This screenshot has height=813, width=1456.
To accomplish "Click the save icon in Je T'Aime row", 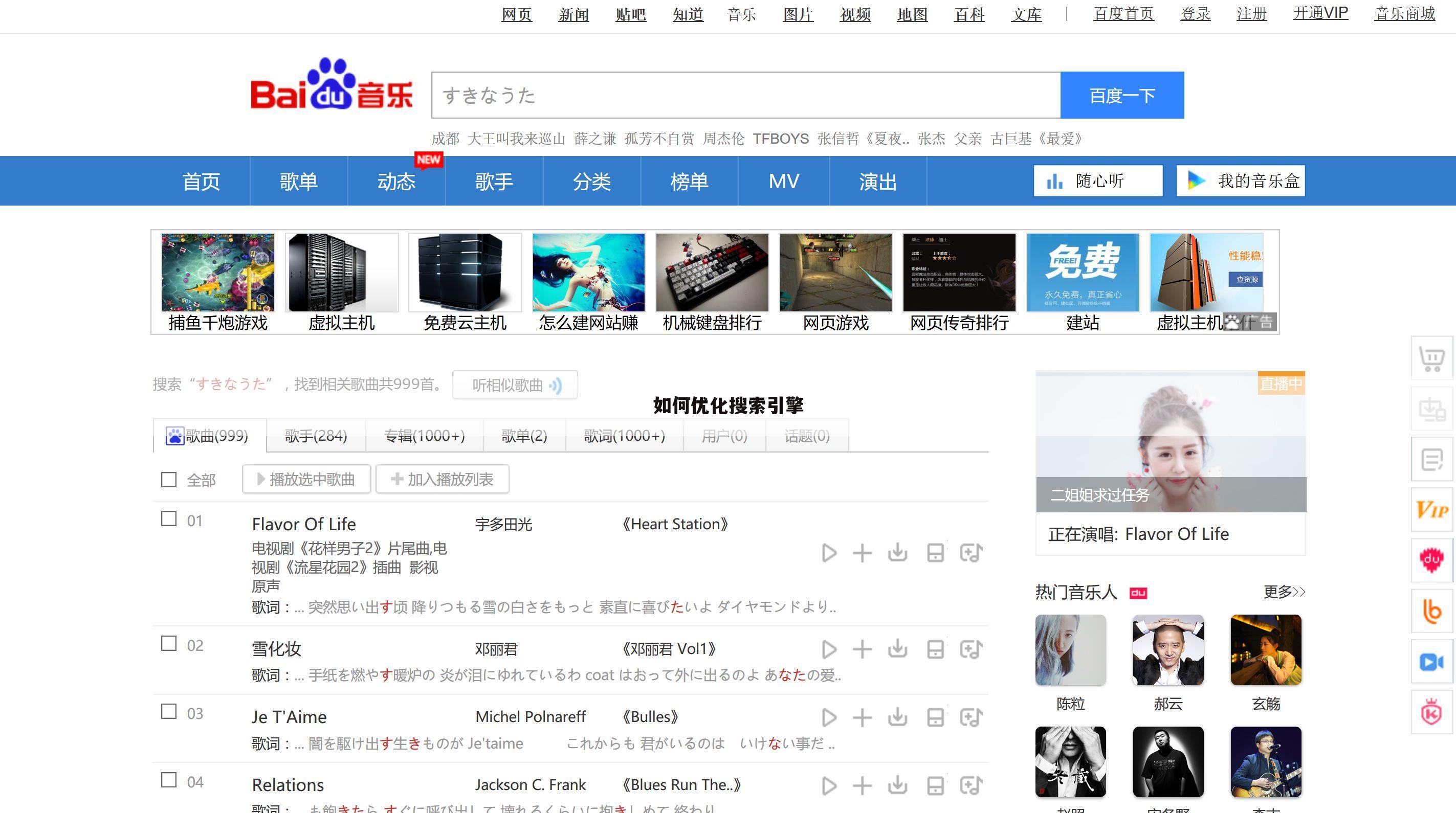I will pyautogui.click(x=935, y=717).
